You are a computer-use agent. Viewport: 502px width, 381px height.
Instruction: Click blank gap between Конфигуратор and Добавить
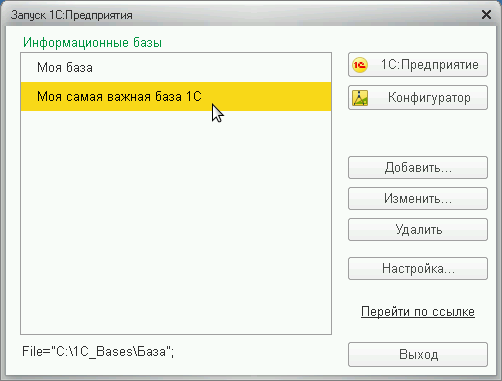click(418, 133)
